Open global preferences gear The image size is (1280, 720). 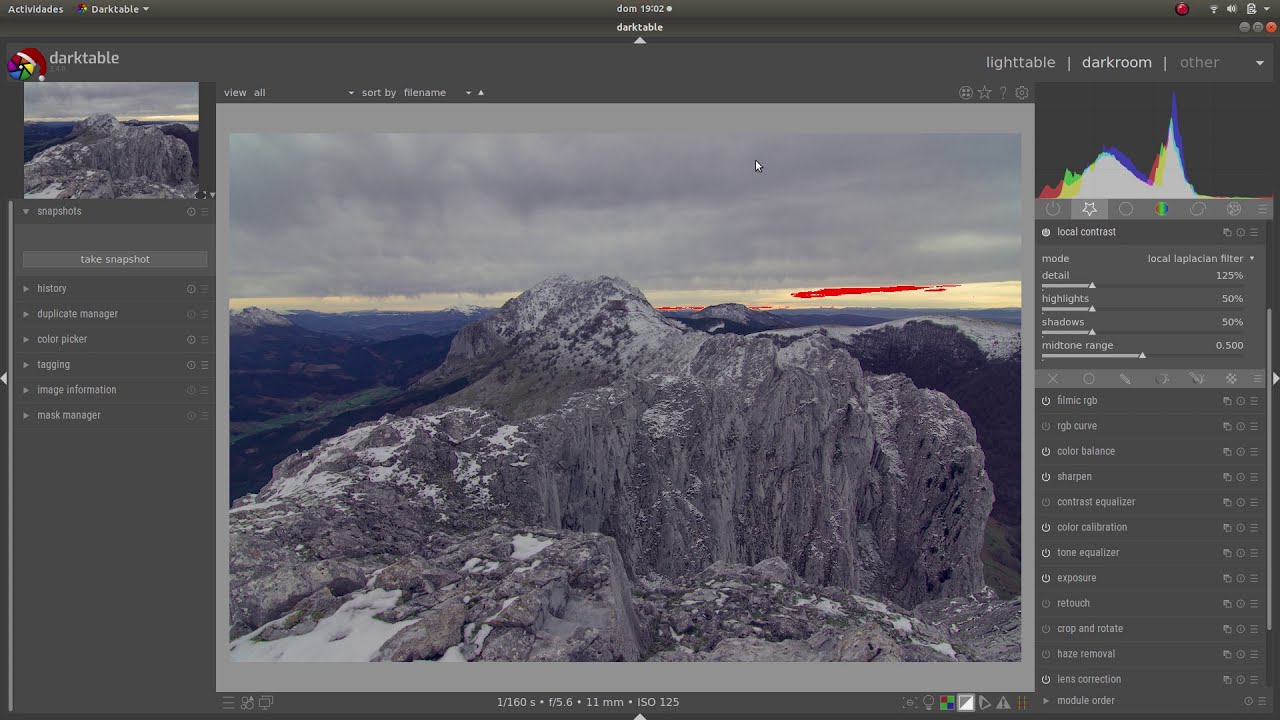1022,93
